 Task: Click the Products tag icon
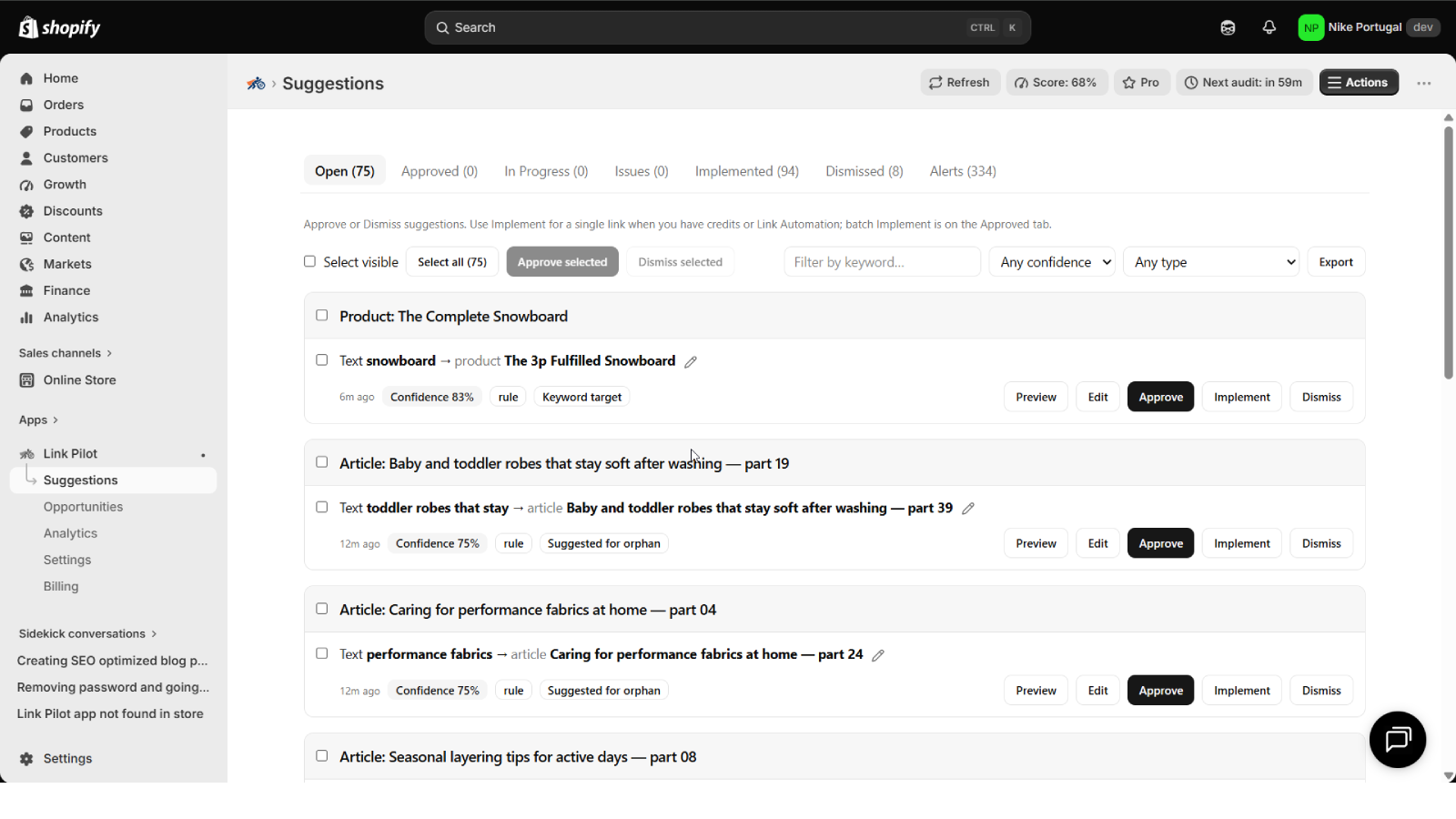click(x=26, y=131)
